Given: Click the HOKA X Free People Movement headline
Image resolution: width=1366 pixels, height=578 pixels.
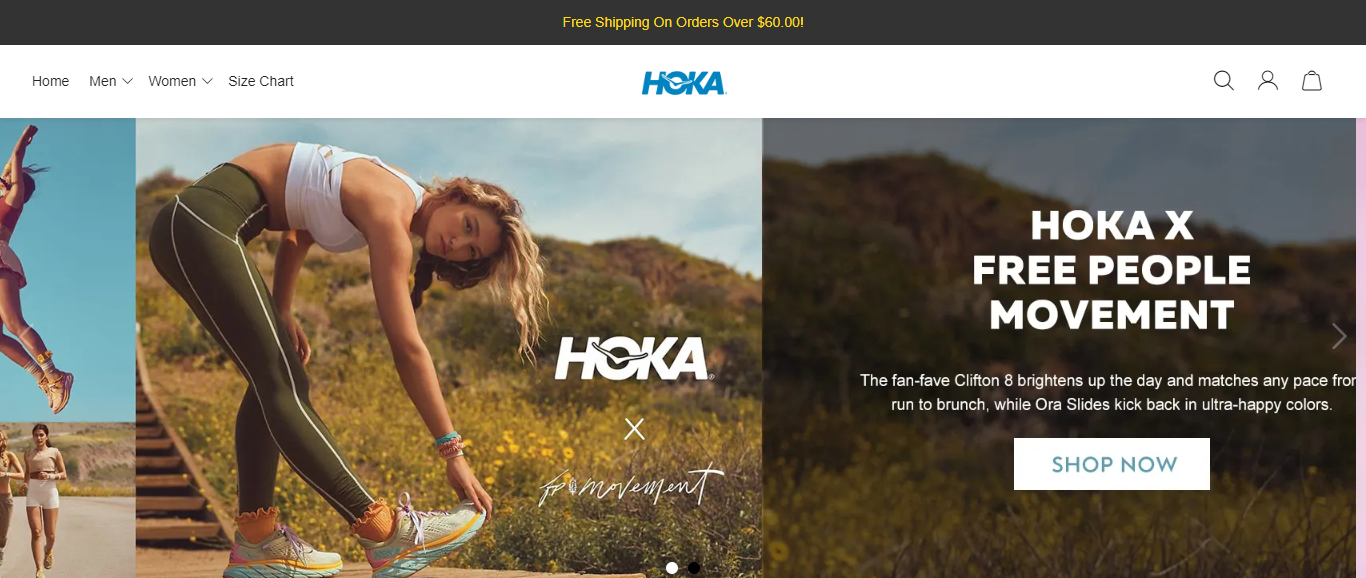Looking at the screenshot, I should click(x=1112, y=270).
